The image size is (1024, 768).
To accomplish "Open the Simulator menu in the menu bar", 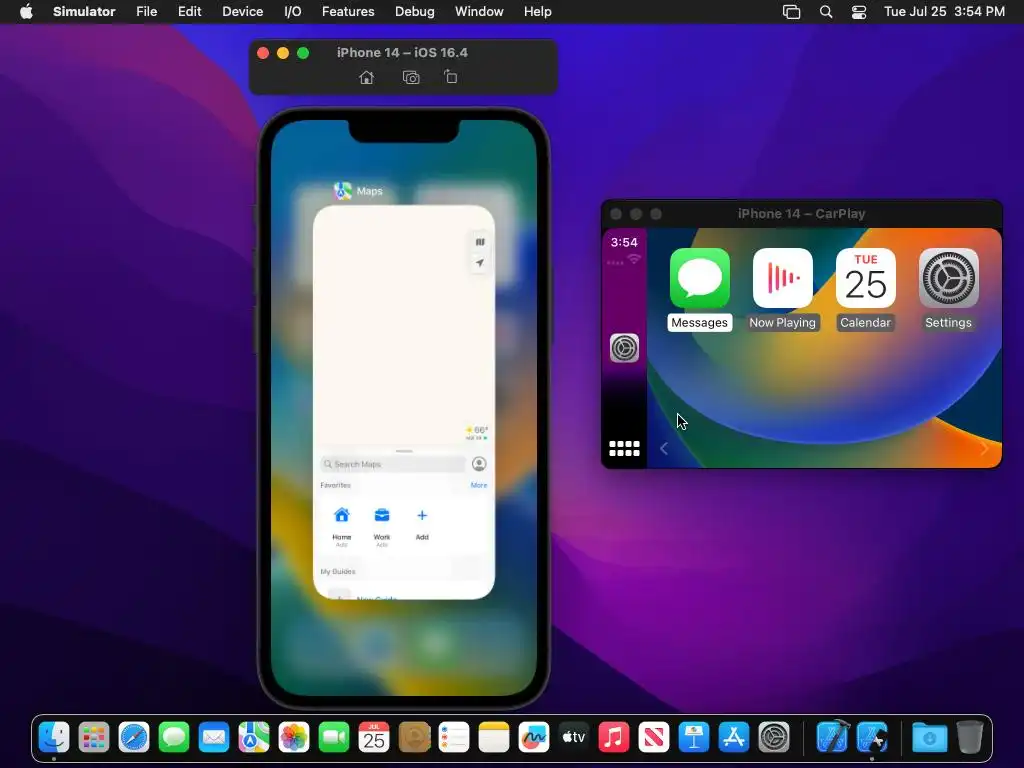I will (x=84, y=12).
